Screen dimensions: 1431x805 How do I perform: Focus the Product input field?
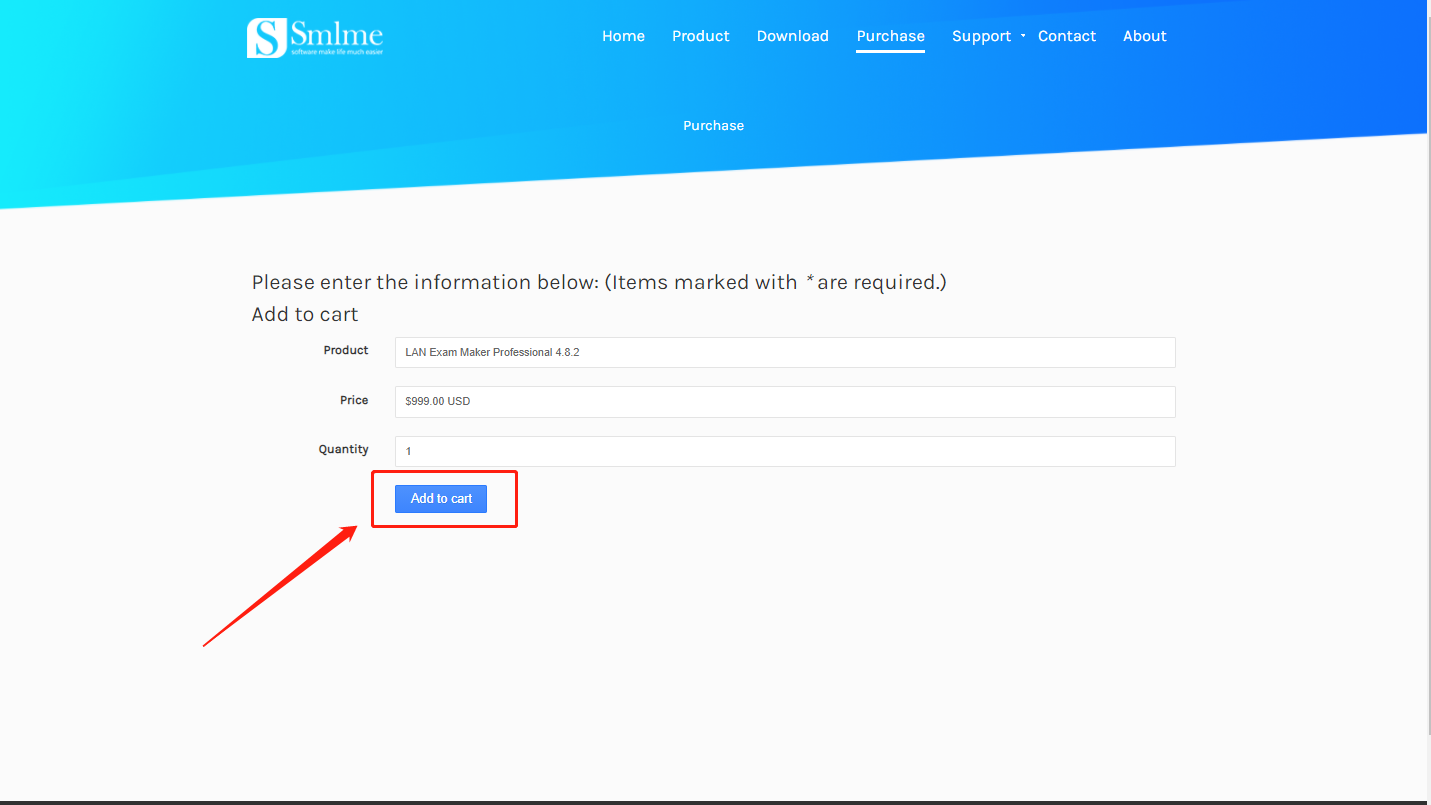point(785,352)
